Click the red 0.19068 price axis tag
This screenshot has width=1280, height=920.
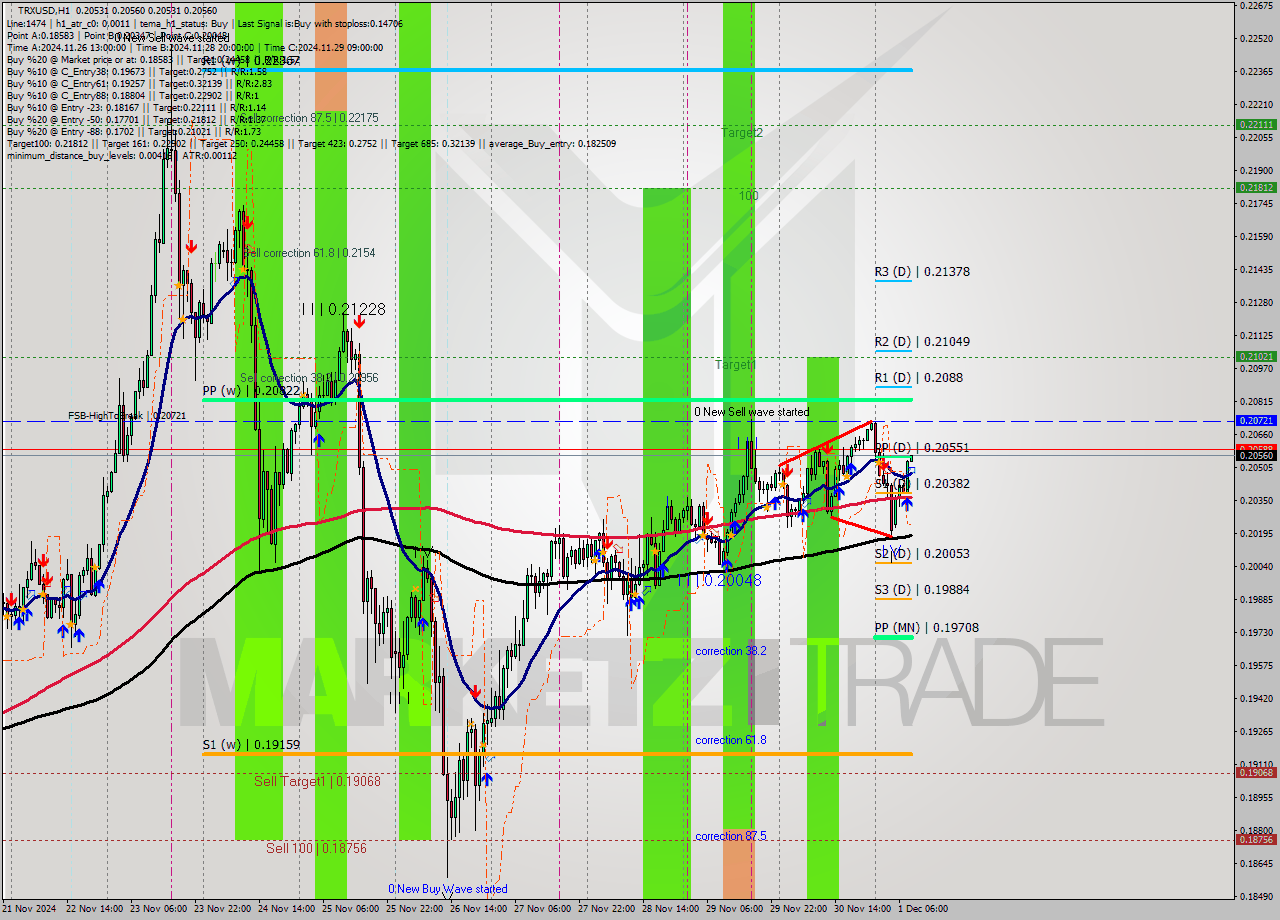[1257, 772]
